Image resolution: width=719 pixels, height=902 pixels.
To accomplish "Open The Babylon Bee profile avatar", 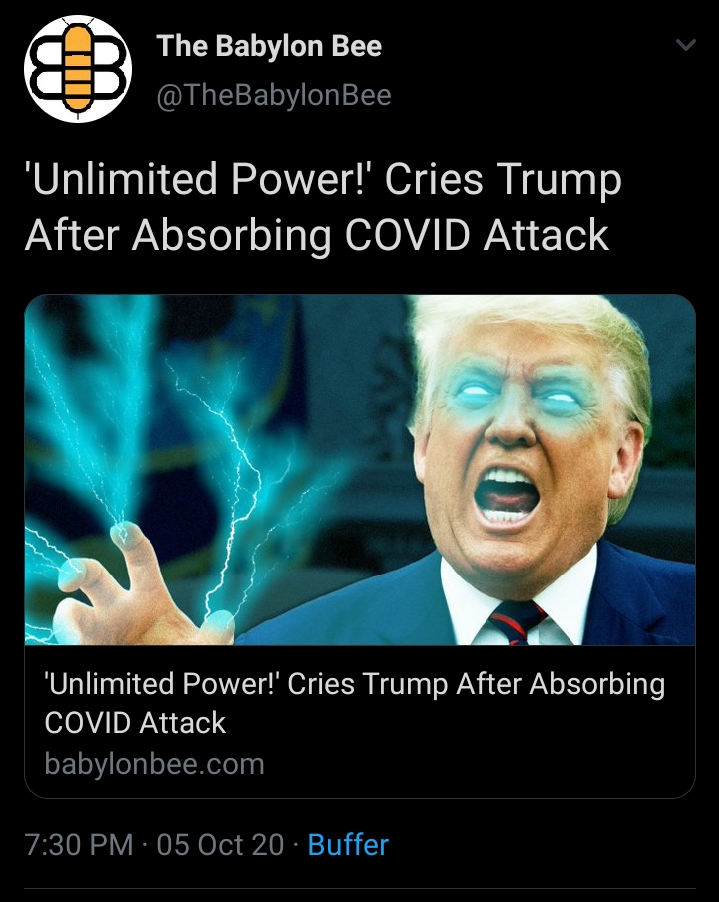I will click(78, 68).
